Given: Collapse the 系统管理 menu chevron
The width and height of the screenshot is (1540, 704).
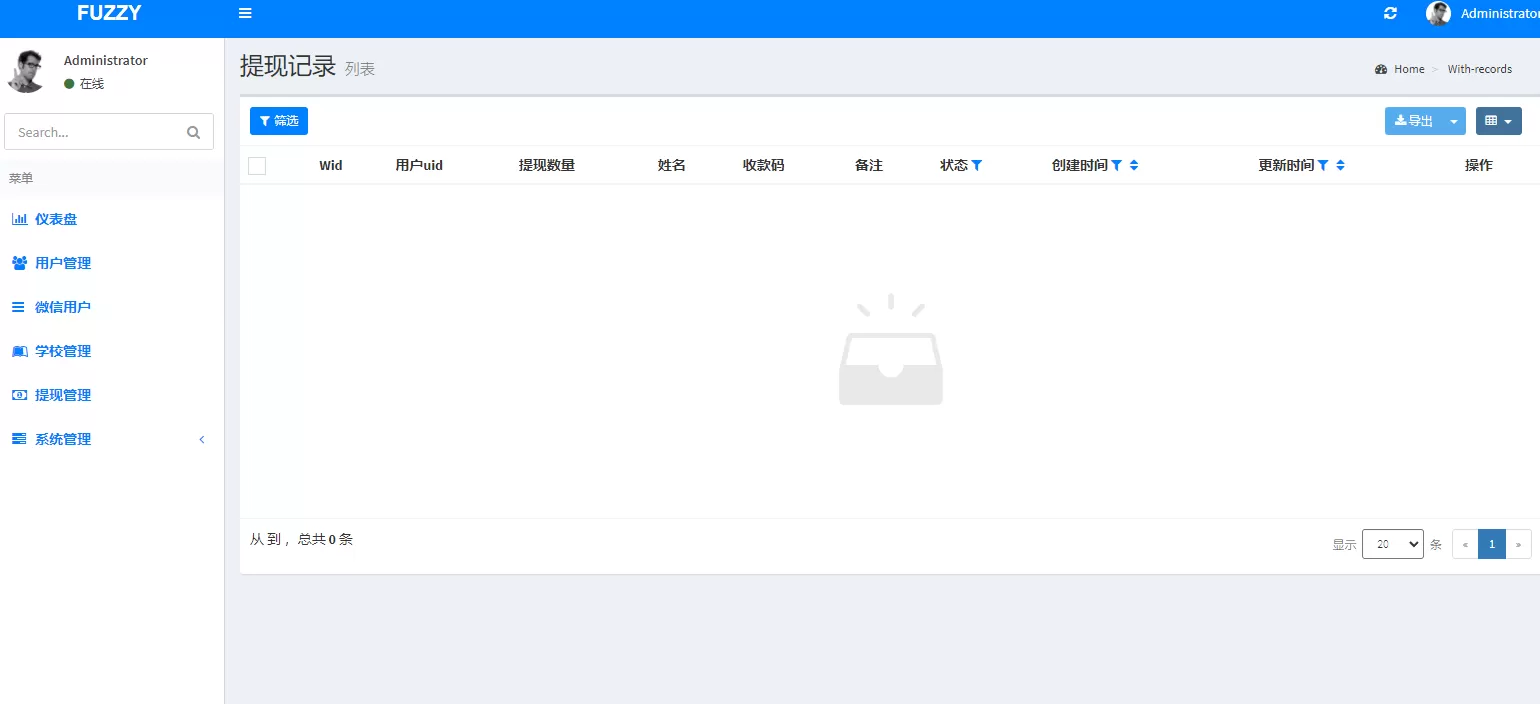Looking at the screenshot, I should [x=201, y=439].
